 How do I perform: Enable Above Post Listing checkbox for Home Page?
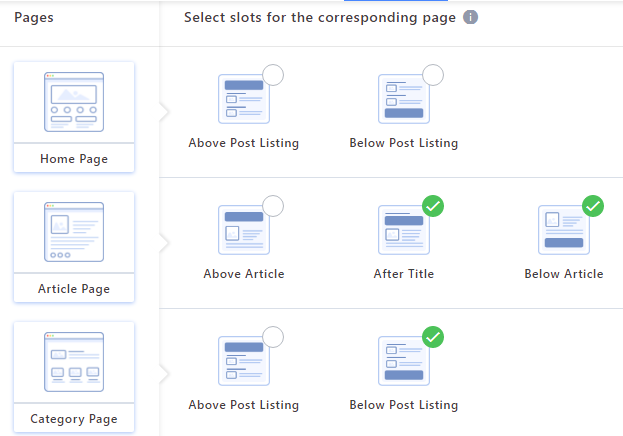click(x=273, y=75)
